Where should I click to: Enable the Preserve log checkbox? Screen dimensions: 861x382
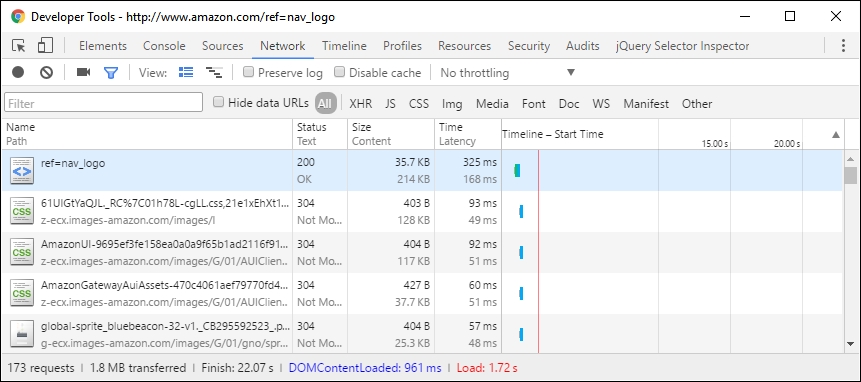tap(248, 72)
